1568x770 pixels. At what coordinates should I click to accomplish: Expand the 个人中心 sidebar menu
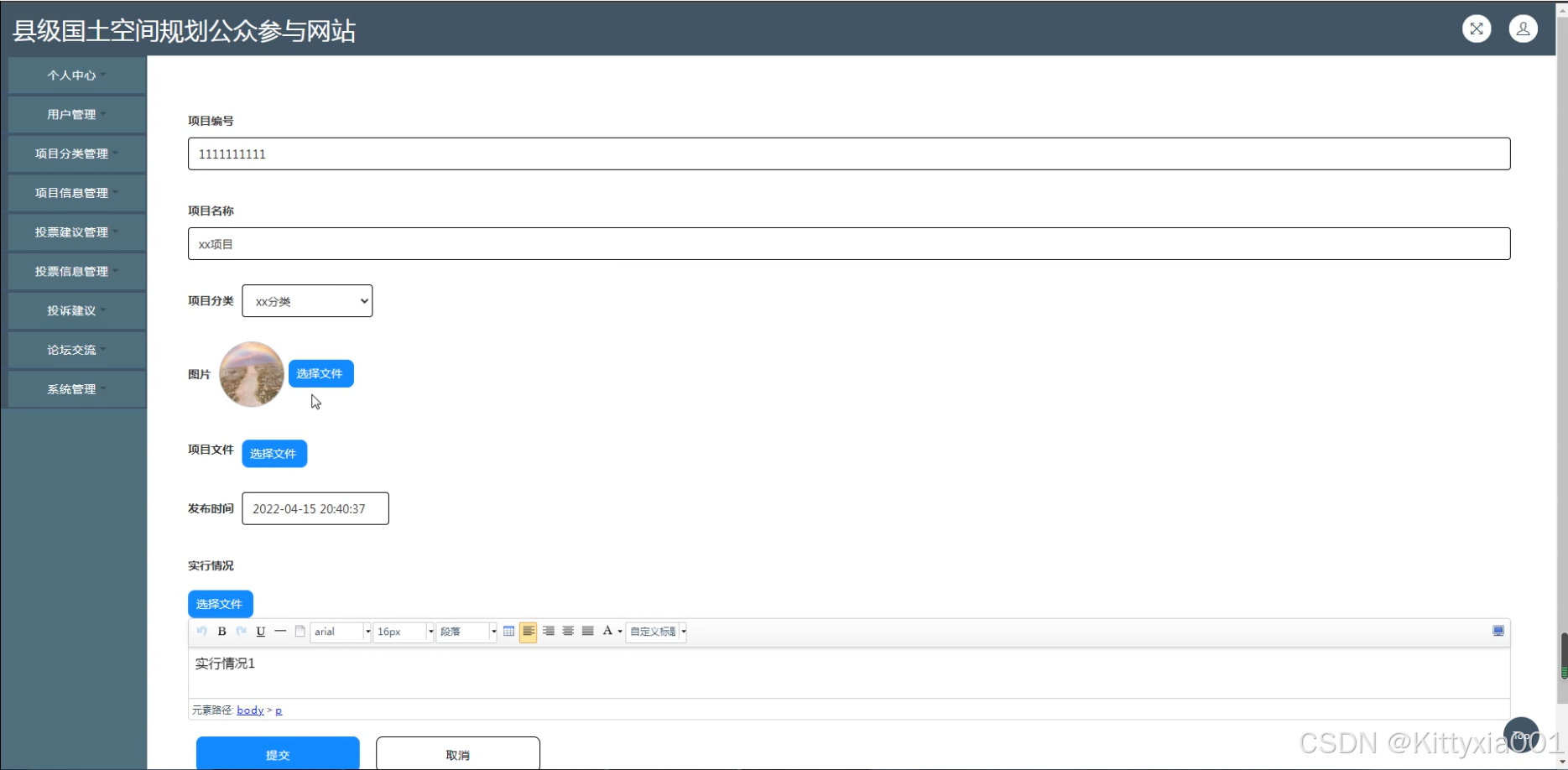point(77,75)
